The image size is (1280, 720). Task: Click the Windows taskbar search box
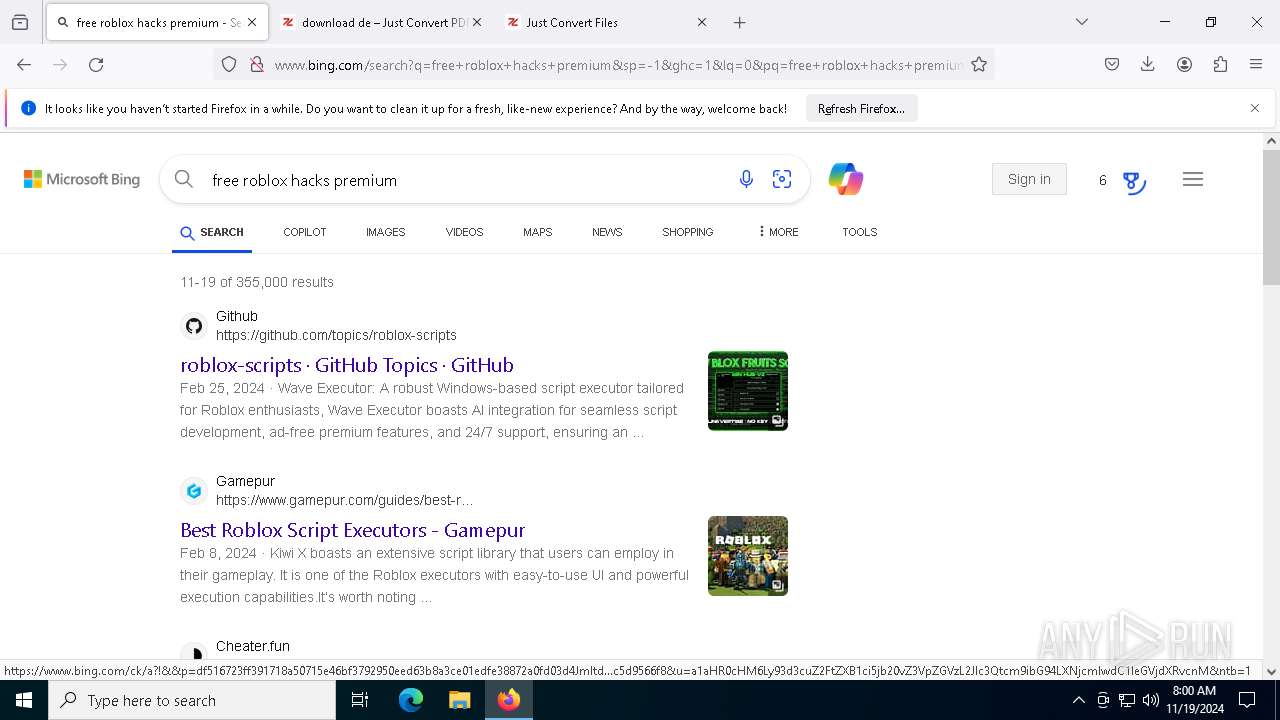click(192, 700)
